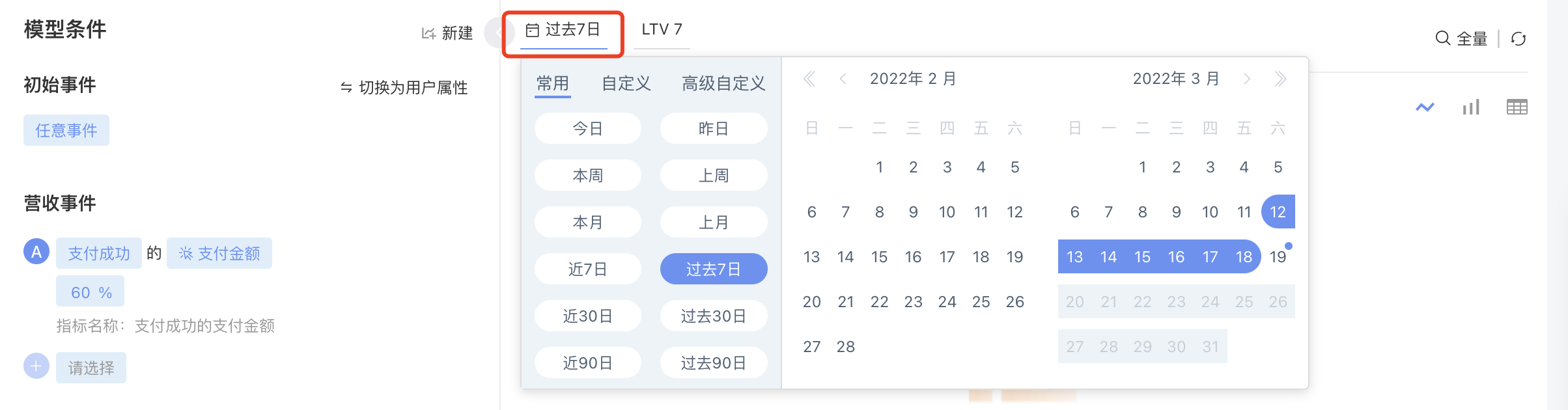Image resolution: width=1568 pixels, height=410 pixels.
Task: Go to previous year double-arrow
Action: pos(809,79)
